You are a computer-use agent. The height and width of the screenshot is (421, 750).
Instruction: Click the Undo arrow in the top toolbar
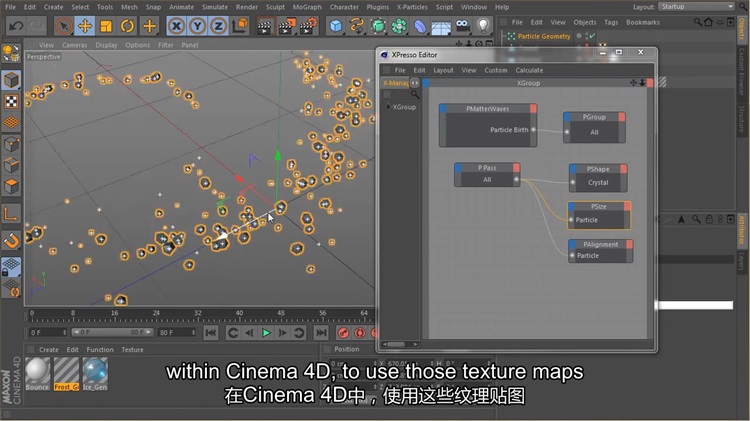(x=15, y=26)
